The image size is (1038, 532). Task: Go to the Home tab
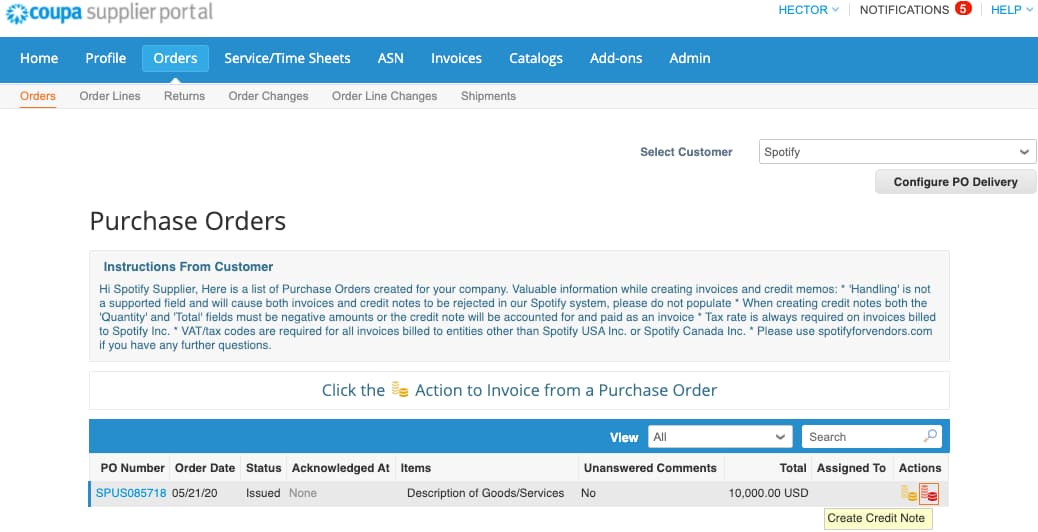39,58
